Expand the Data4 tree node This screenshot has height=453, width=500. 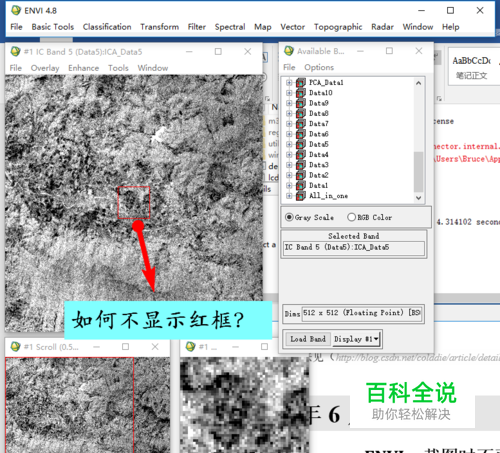coord(289,155)
